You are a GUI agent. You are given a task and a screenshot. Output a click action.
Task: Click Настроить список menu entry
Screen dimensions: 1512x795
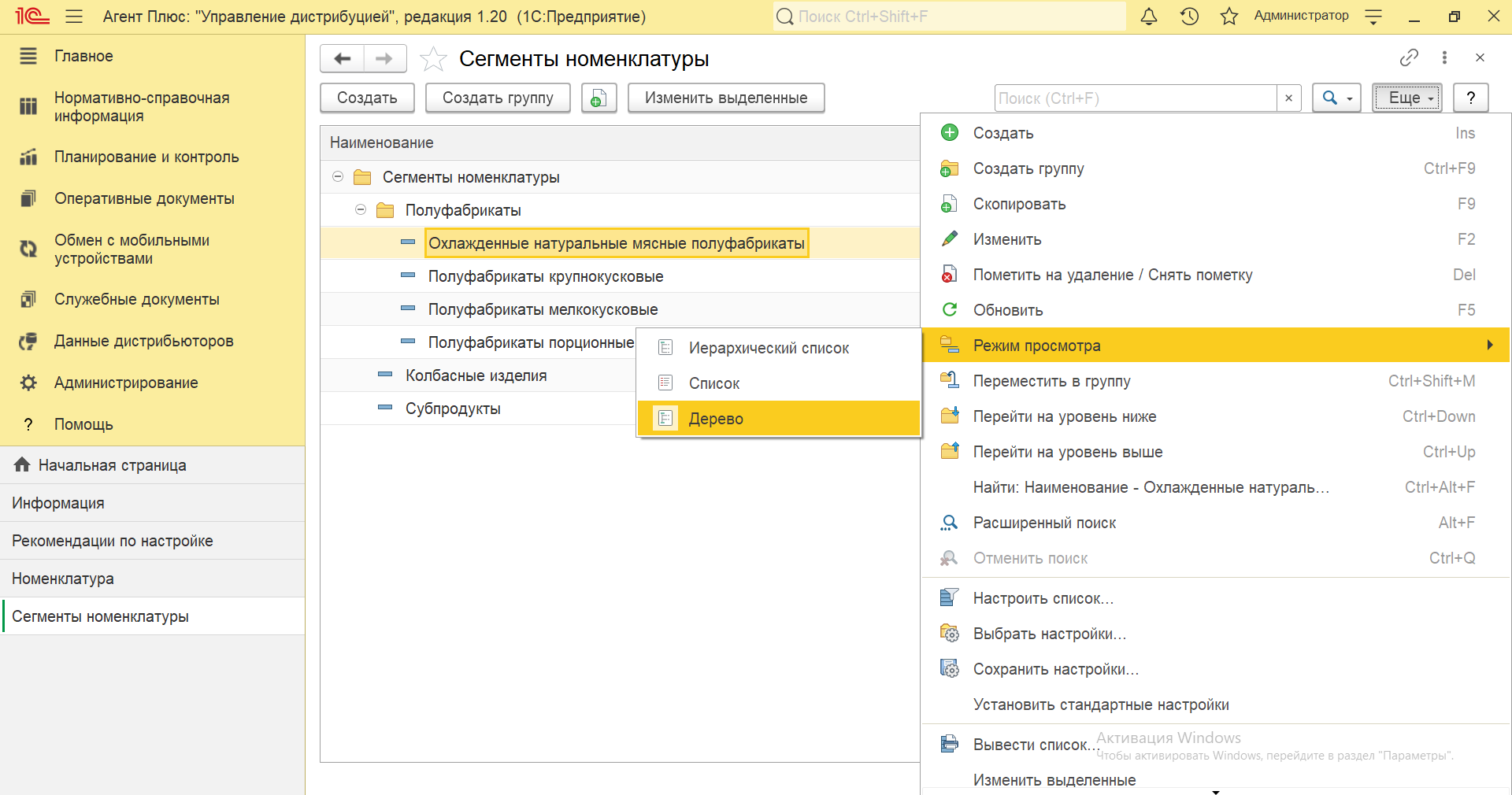coord(1043,598)
